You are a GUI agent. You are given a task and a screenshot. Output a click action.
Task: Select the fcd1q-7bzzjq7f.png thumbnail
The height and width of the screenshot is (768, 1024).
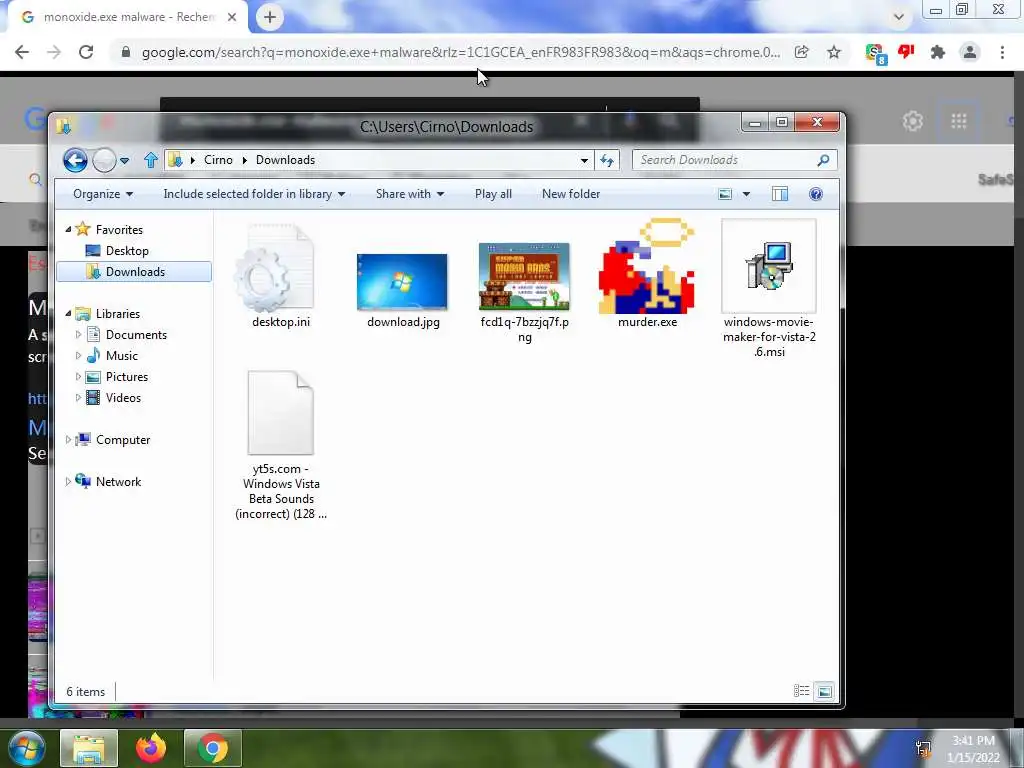(x=524, y=276)
